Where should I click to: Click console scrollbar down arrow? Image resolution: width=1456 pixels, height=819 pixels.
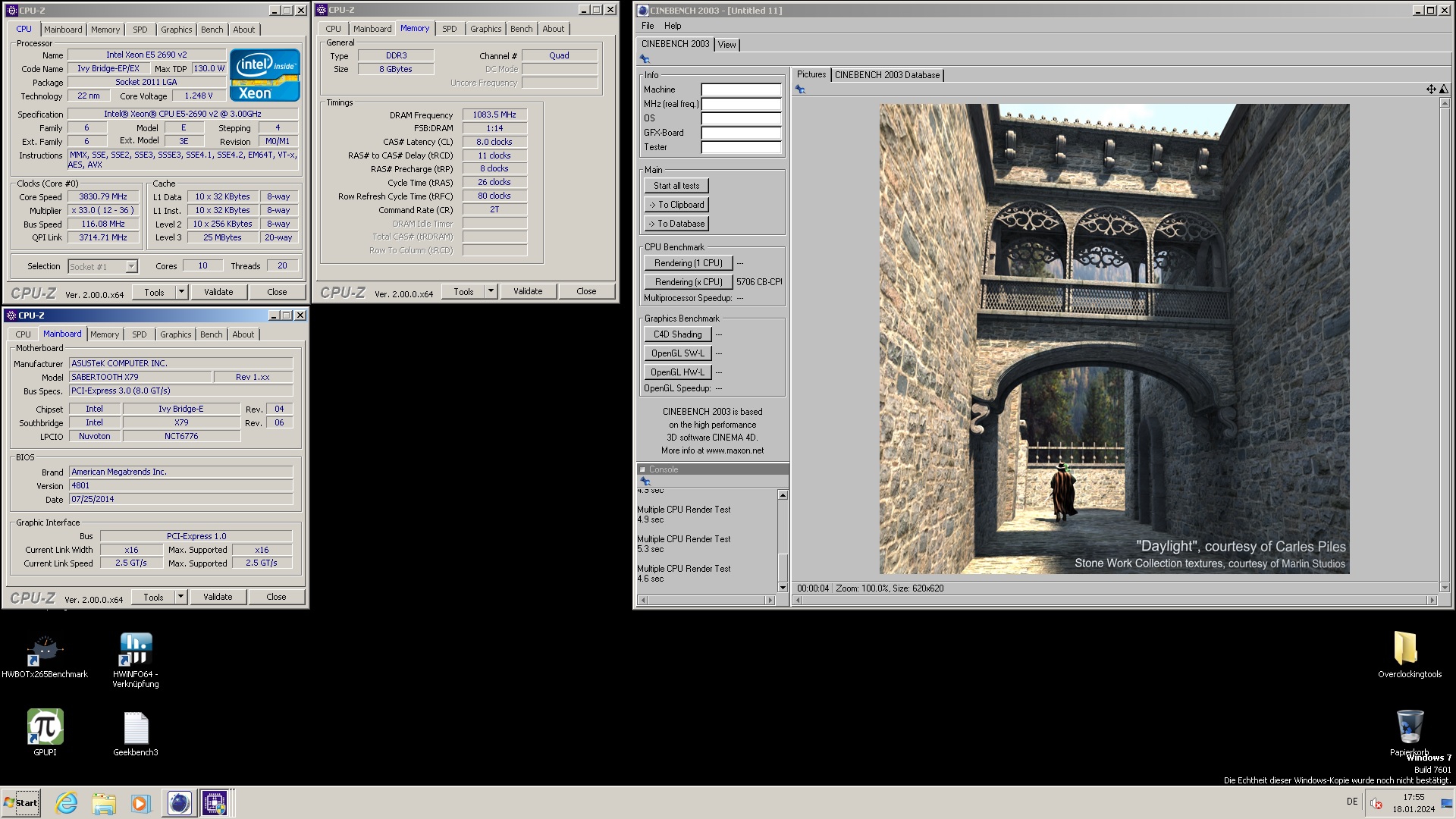783,588
